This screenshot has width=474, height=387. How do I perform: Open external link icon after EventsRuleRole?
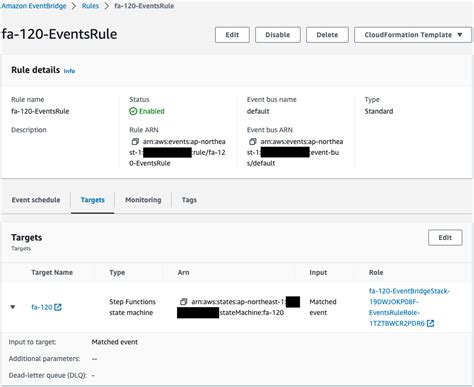coord(430,323)
